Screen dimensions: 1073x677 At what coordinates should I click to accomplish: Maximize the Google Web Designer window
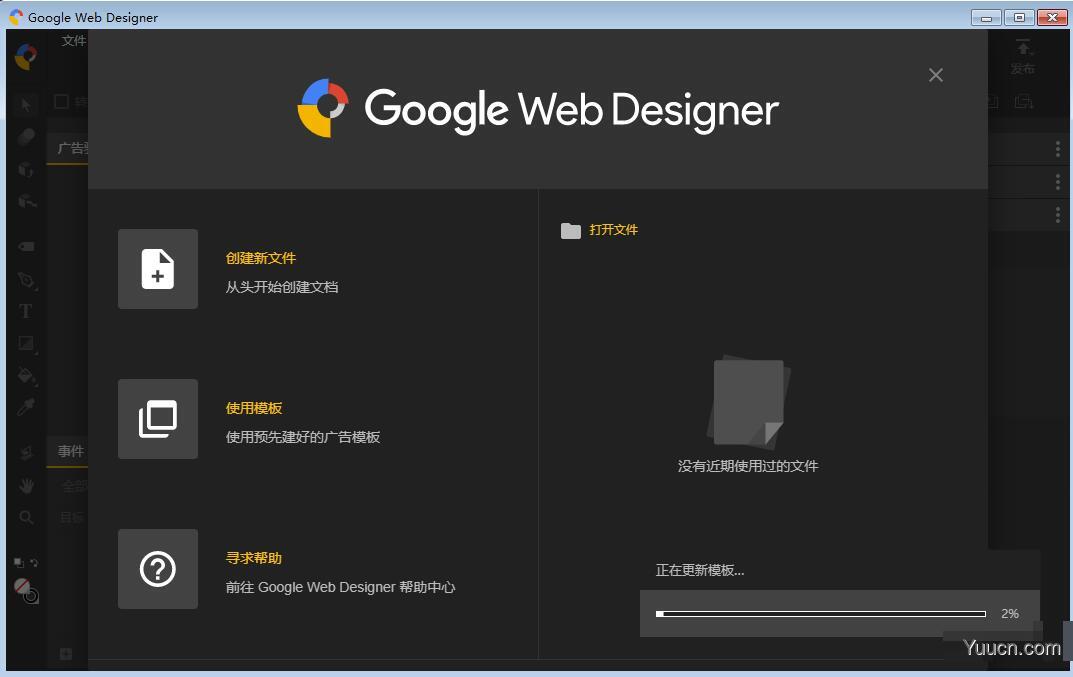click(1019, 17)
